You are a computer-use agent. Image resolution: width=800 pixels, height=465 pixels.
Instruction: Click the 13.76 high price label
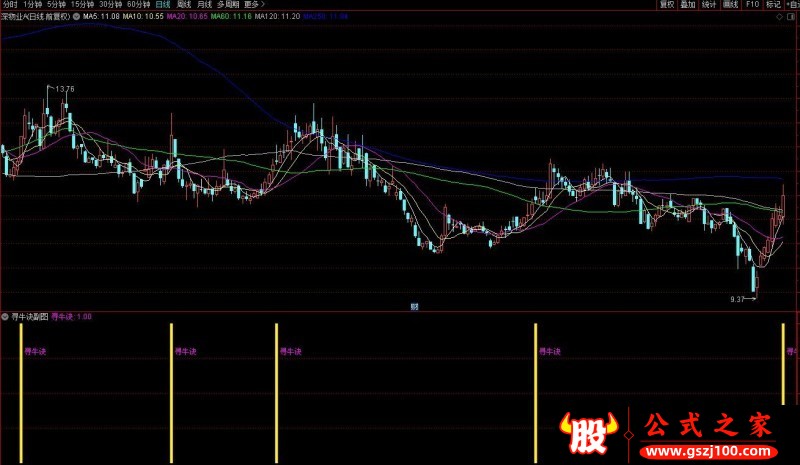(65, 89)
